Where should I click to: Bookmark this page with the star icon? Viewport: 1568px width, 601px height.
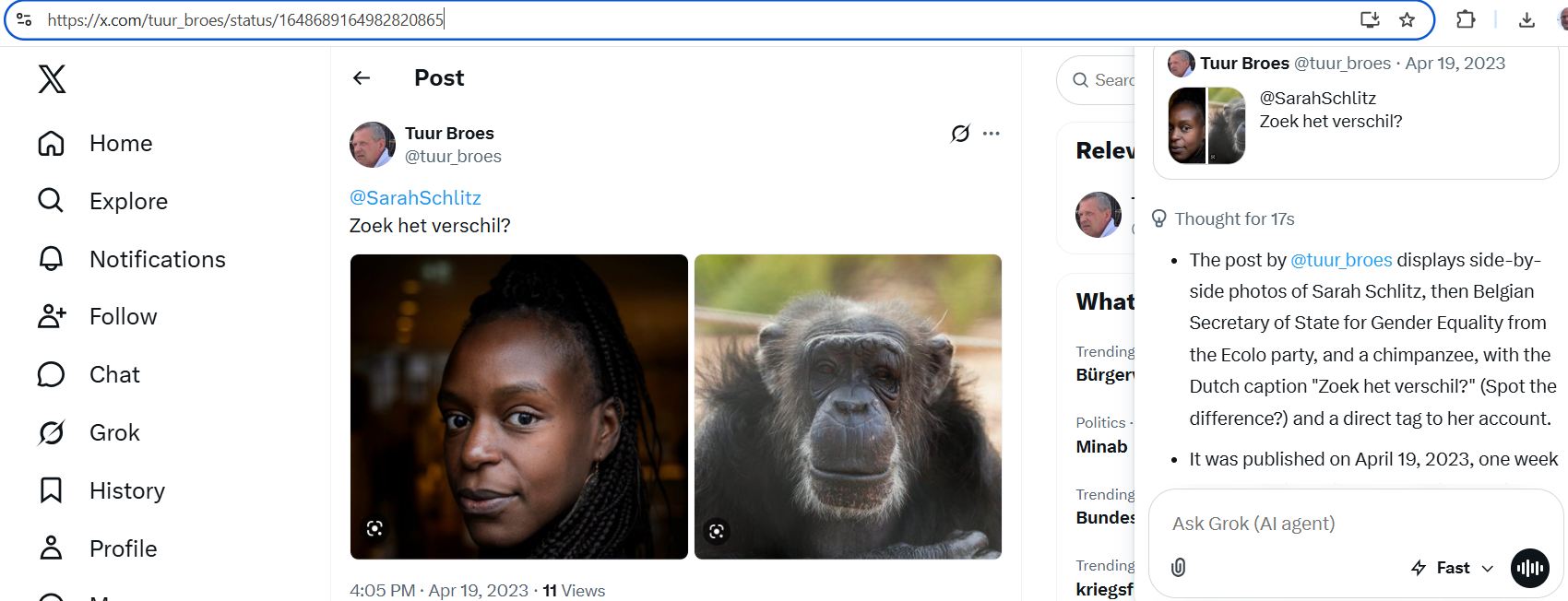click(1407, 19)
